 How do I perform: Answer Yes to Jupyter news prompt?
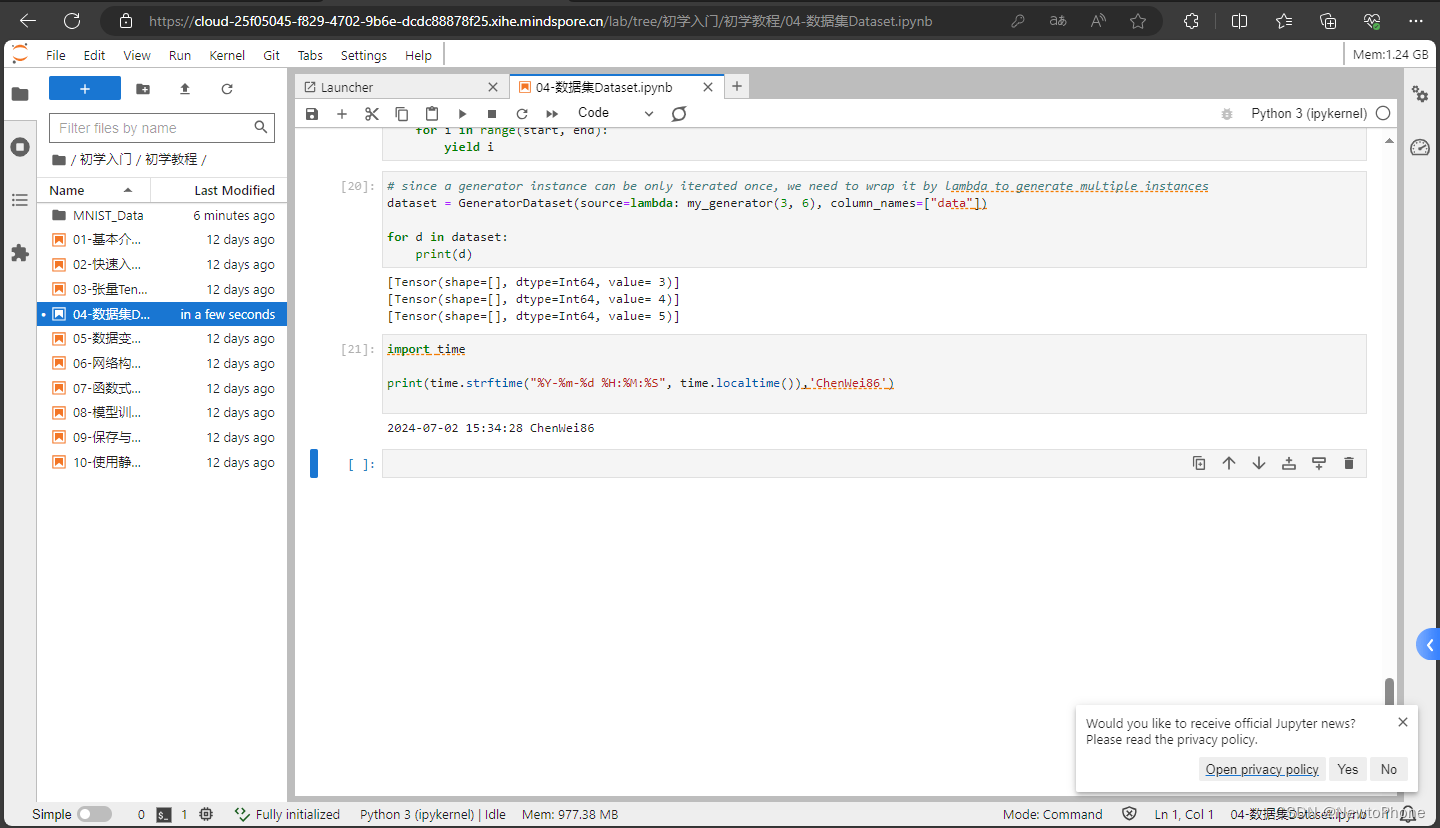[1348, 769]
